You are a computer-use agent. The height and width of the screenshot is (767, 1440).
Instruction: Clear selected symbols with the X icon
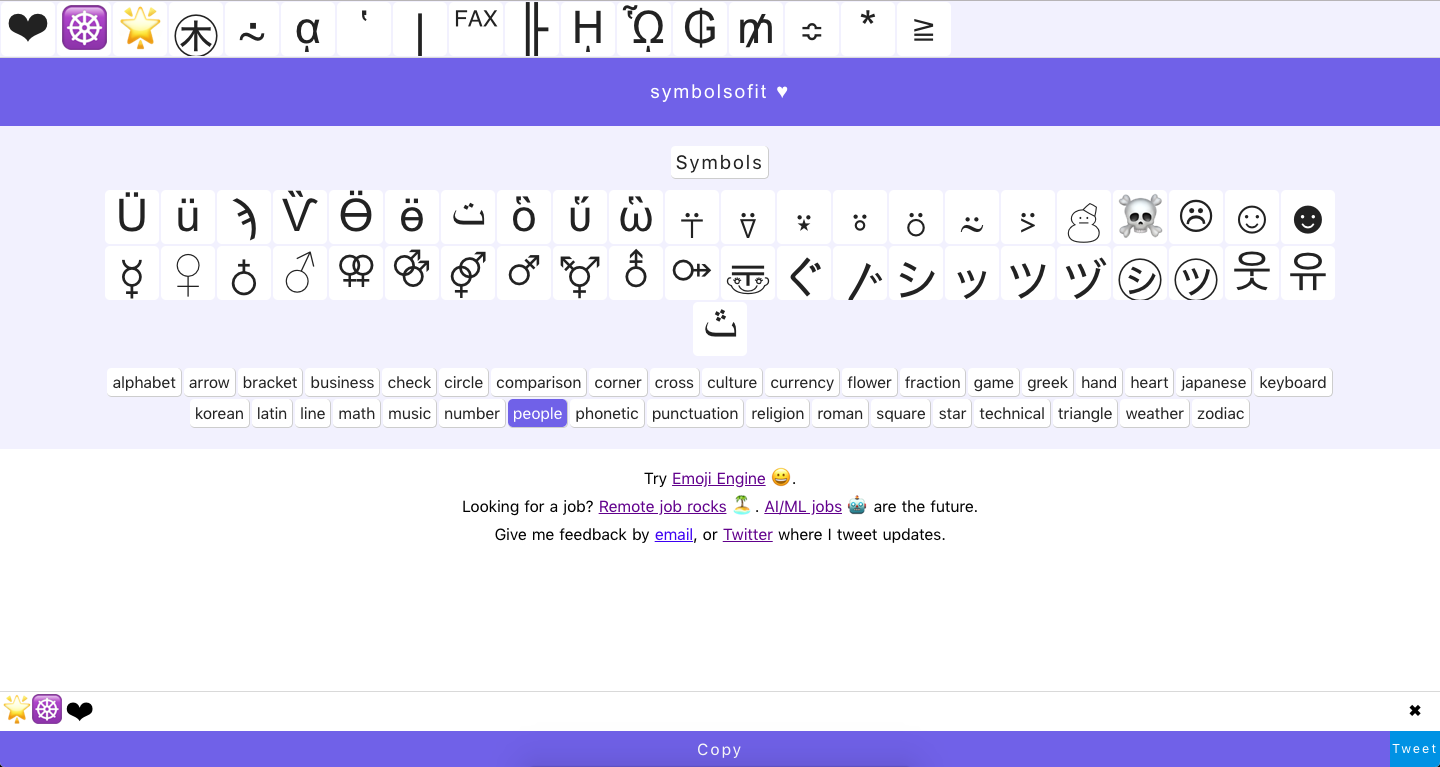(1415, 710)
